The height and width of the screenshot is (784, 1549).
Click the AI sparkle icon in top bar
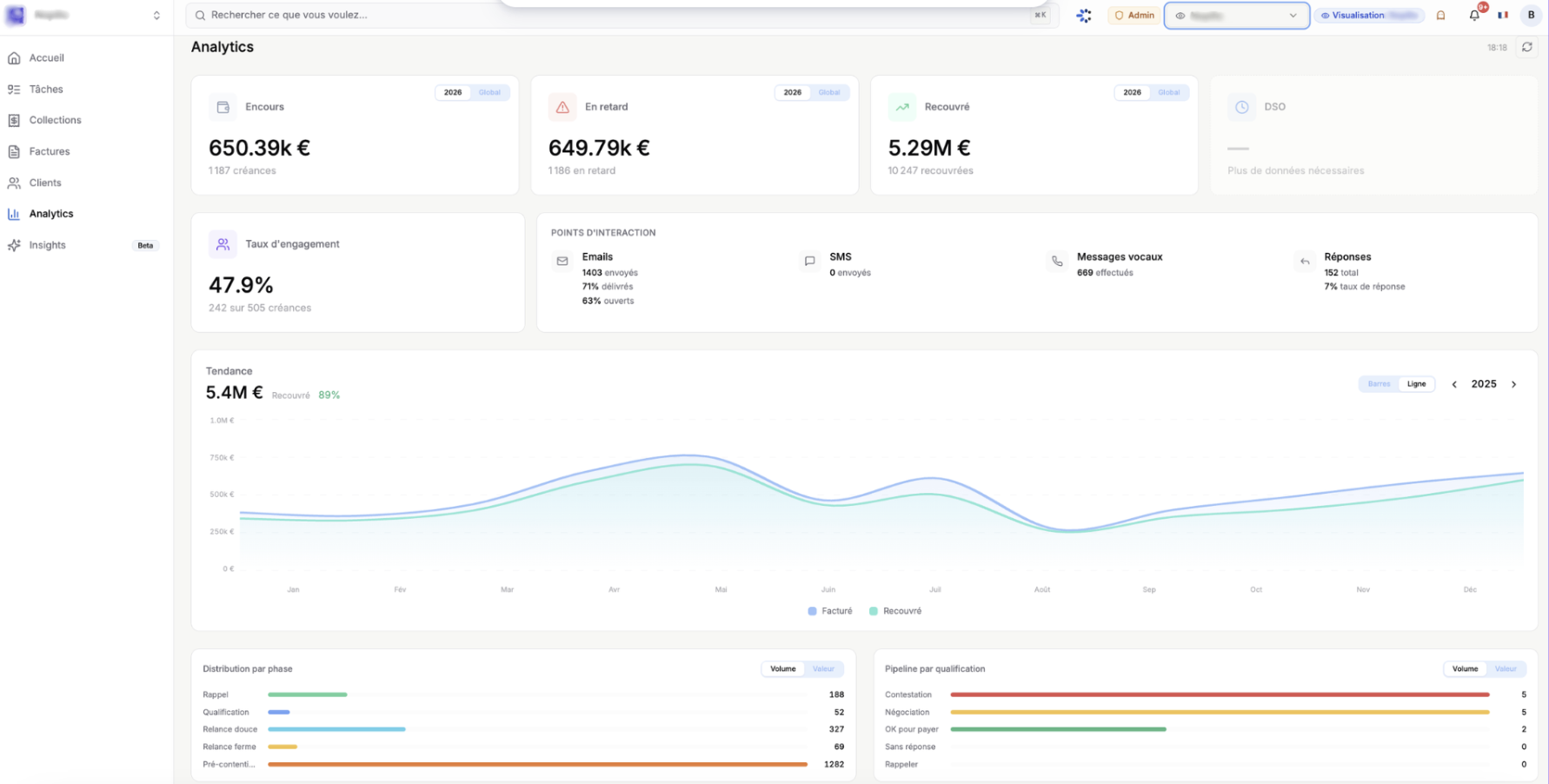[1084, 16]
